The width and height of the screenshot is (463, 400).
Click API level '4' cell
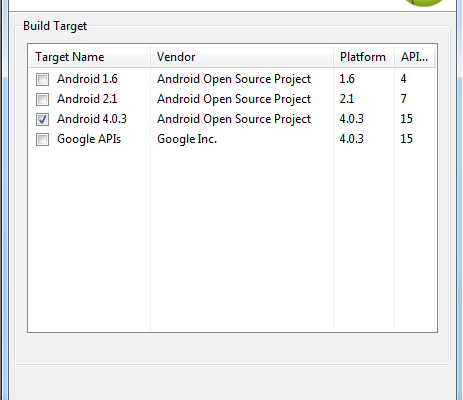tap(403, 79)
